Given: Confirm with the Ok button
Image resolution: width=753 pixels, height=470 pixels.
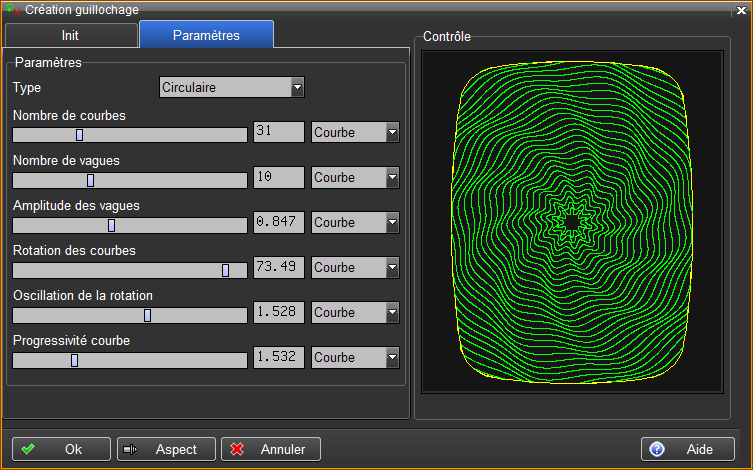Looking at the screenshot, I should click(61, 449).
